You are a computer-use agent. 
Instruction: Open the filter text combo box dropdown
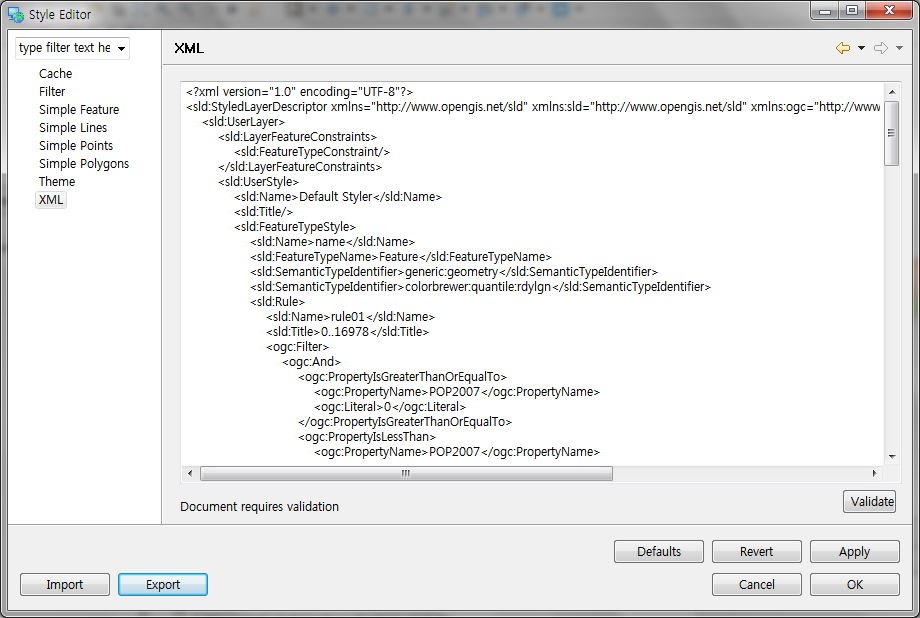tap(124, 48)
